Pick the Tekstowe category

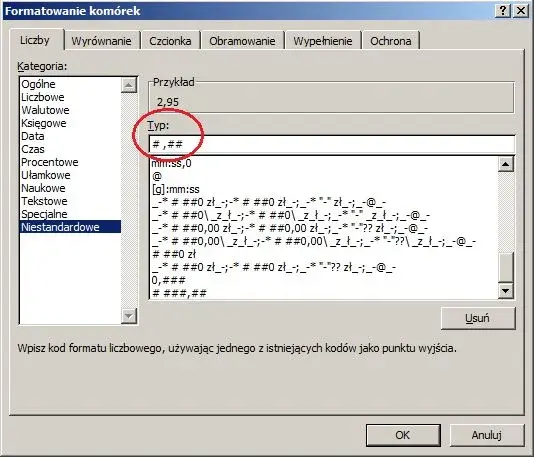44,201
